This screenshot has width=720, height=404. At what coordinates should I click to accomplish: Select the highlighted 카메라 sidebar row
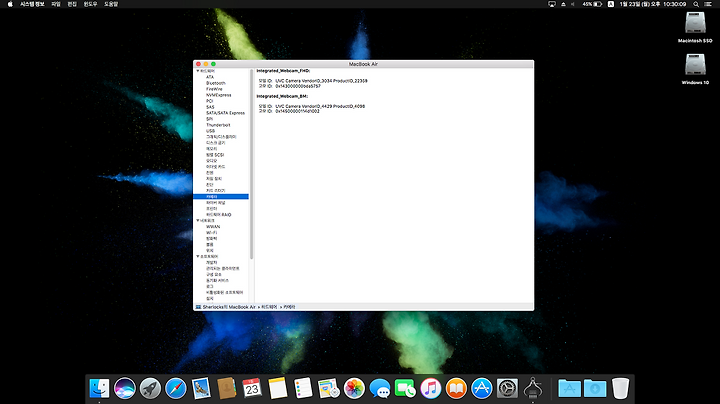(221, 196)
